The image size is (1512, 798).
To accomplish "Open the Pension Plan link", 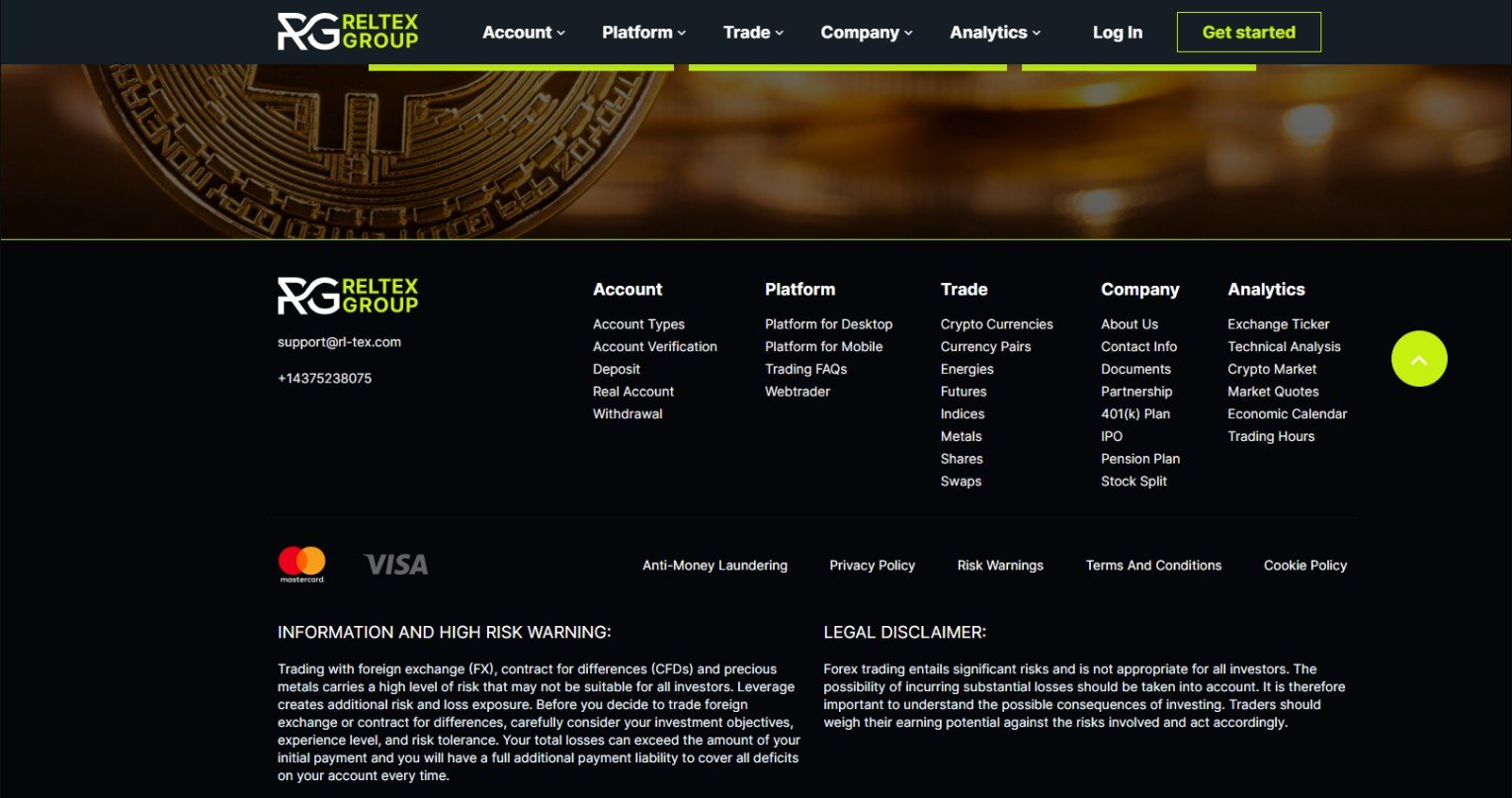I will point(1140,459).
